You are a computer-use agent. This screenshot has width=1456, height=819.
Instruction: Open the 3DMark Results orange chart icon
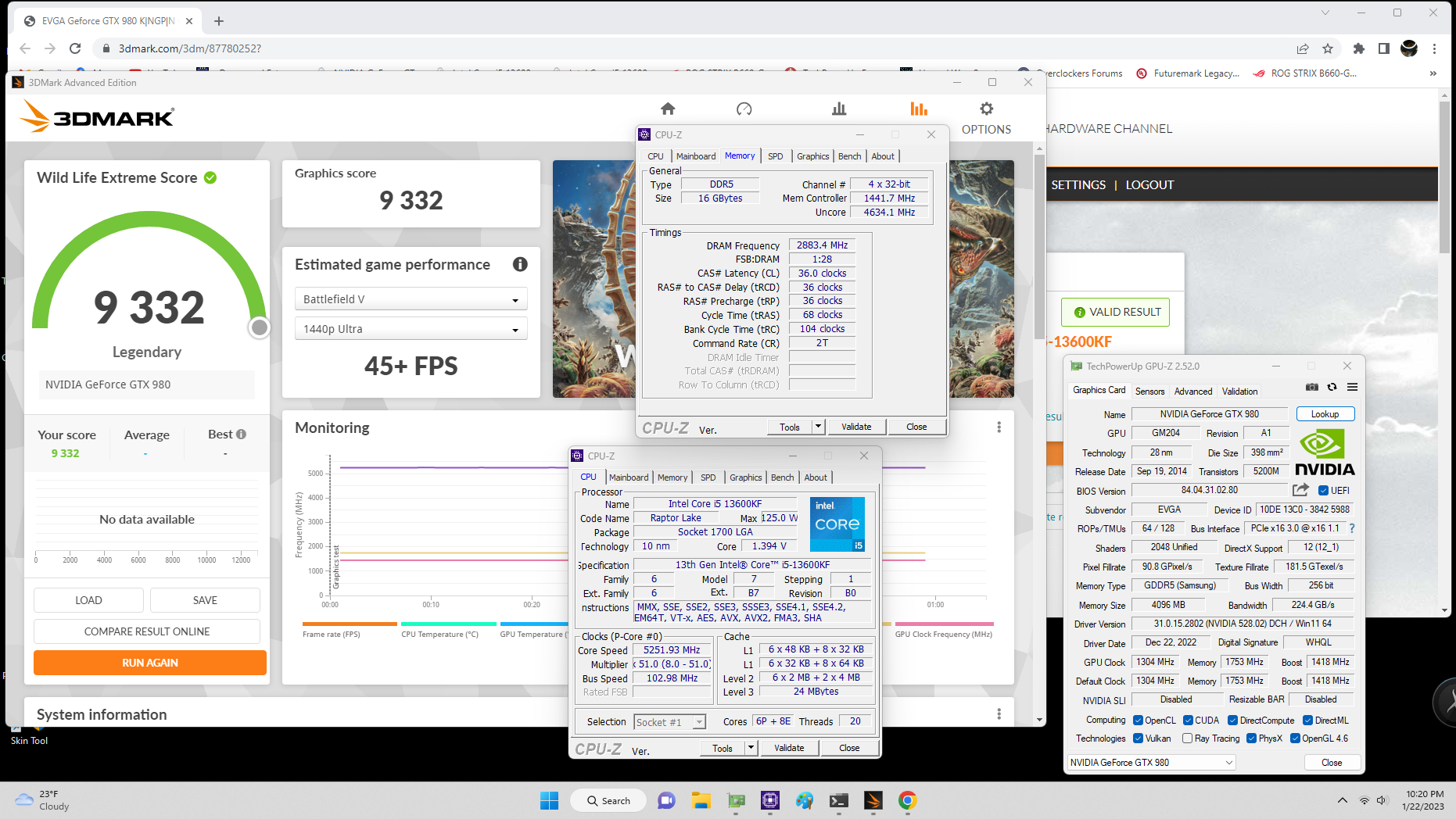[919, 109]
